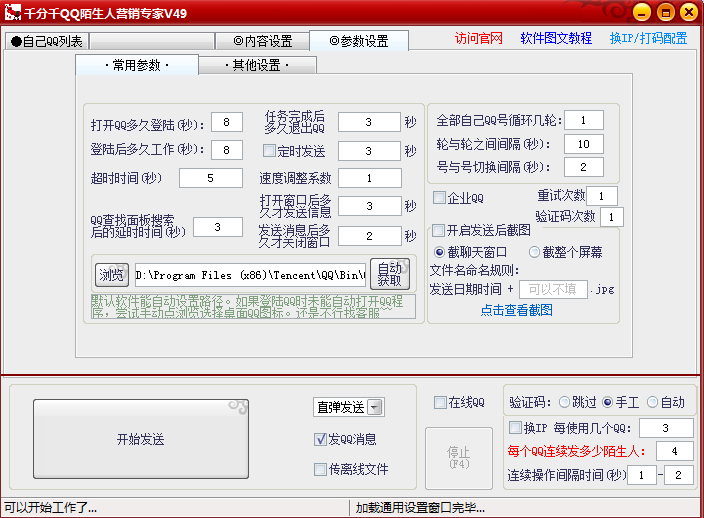The height and width of the screenshot is (518, 704).
Task: Click the 定时发送 seconds field
Action: pyautogui.click(x=369, y=151)
